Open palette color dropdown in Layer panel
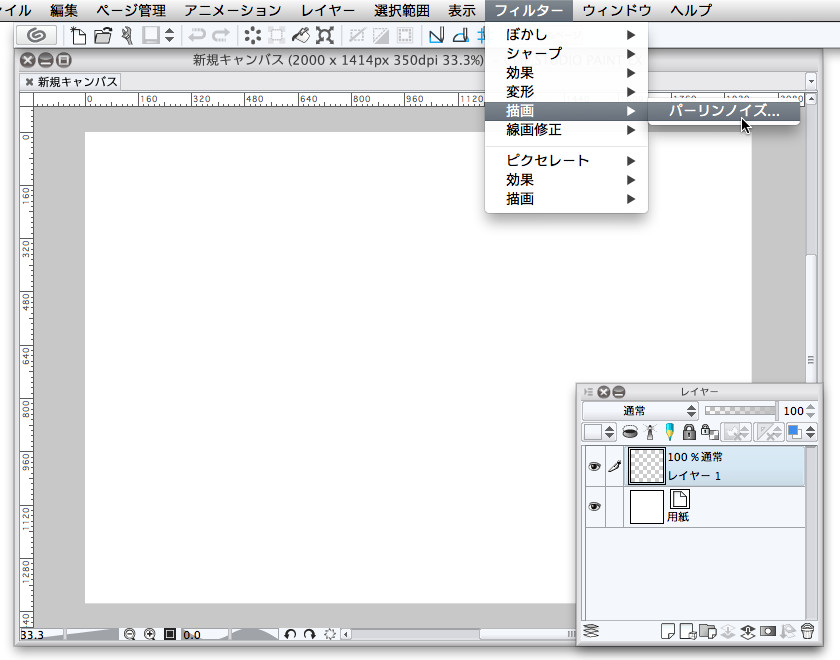The height and width of the screenshot is (660, 840). pos(599,432)
